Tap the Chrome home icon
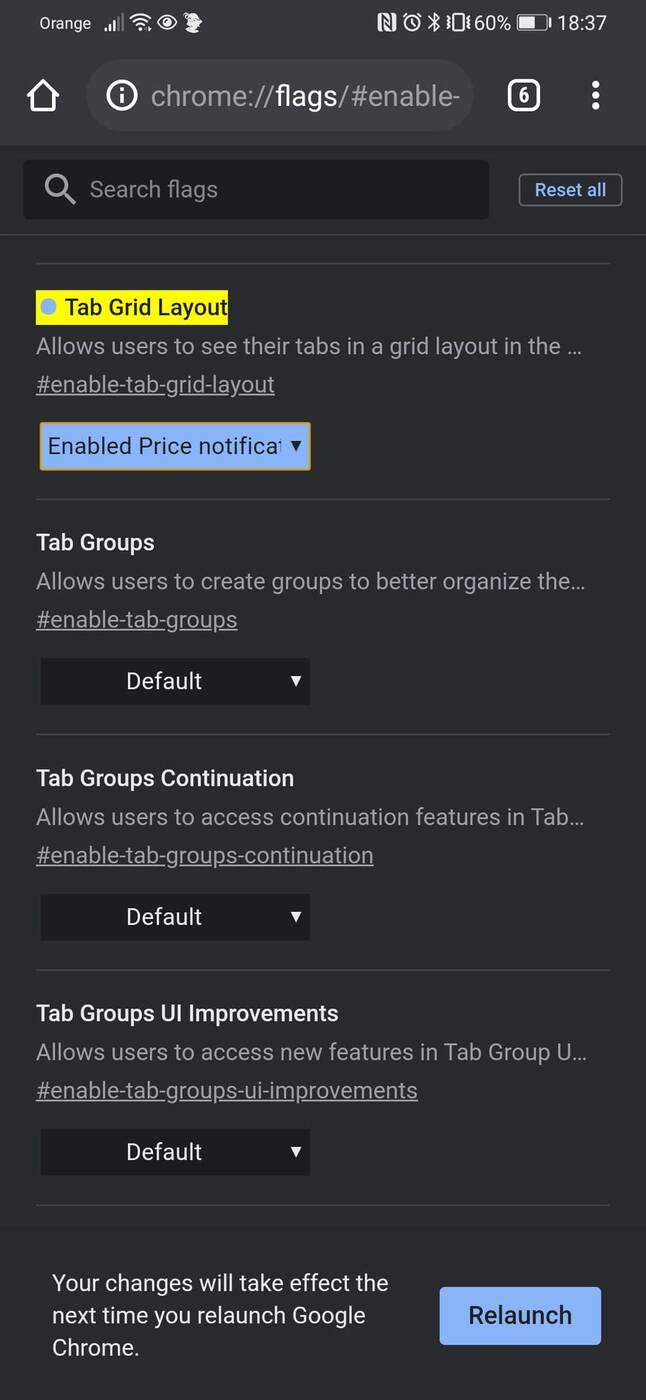This screenshot has width=646, height=1400. click(x=43, y=96)
